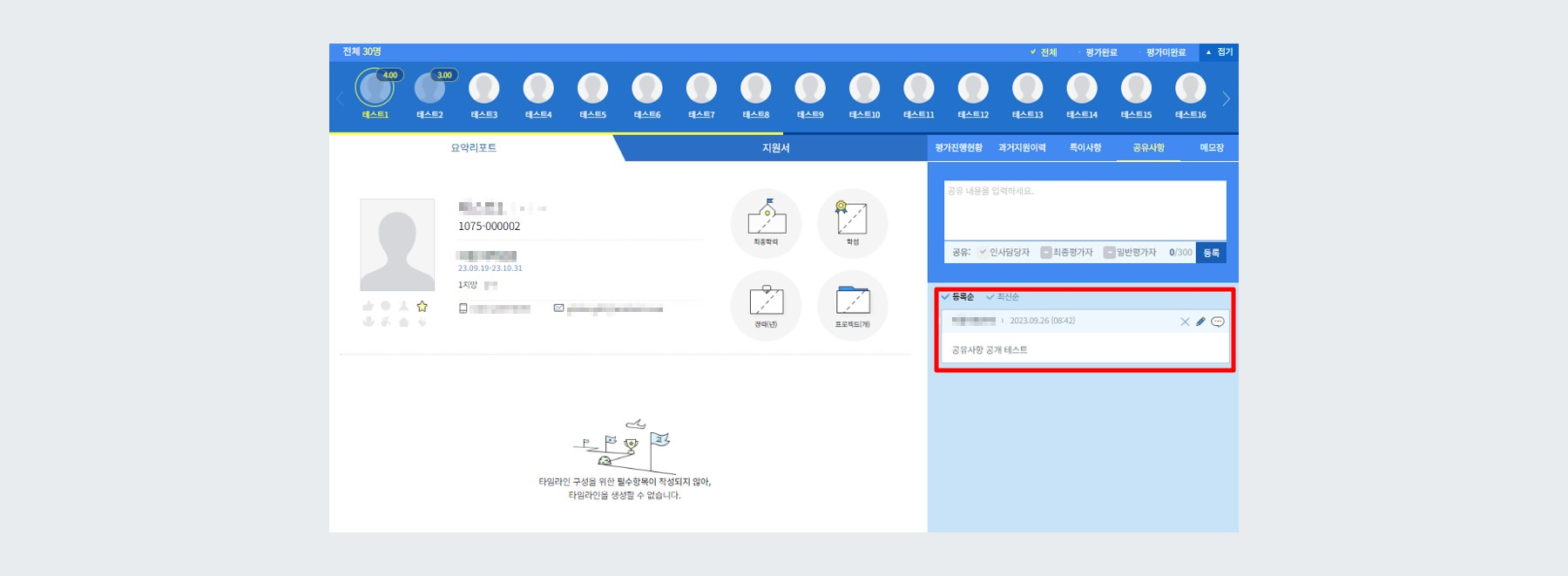Show next applicants with right arrow
This screenshot has width=1568, height=576.
tap(1226, 98)
